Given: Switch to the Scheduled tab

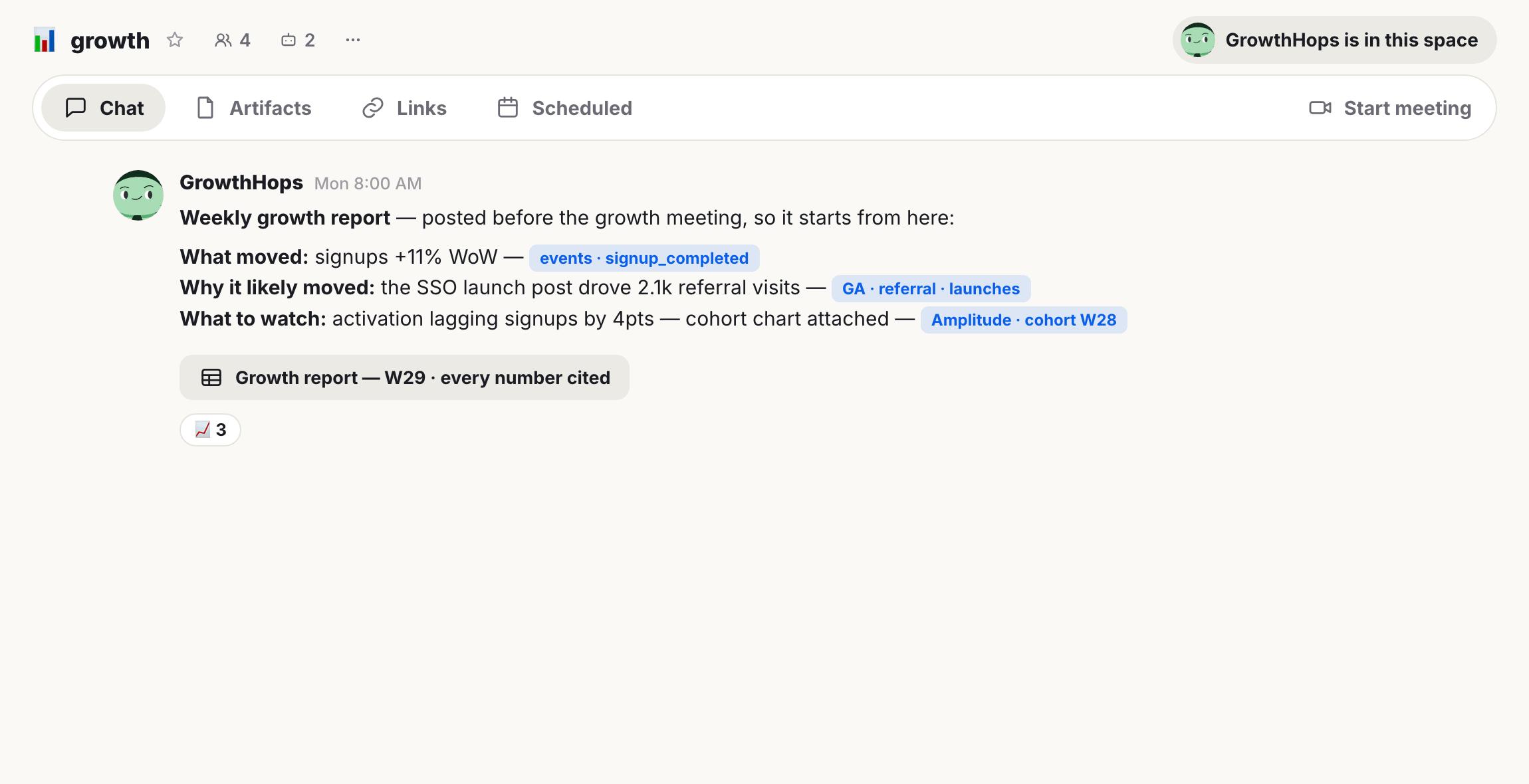Looking at the screenshot, I should coord(565,108).
